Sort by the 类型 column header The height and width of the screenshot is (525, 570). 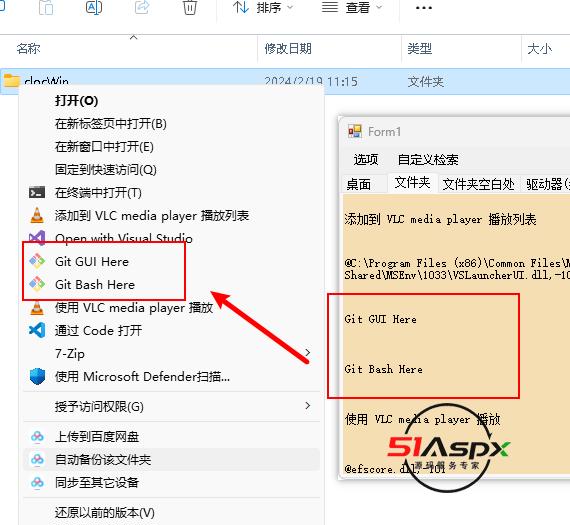point(420,48)
